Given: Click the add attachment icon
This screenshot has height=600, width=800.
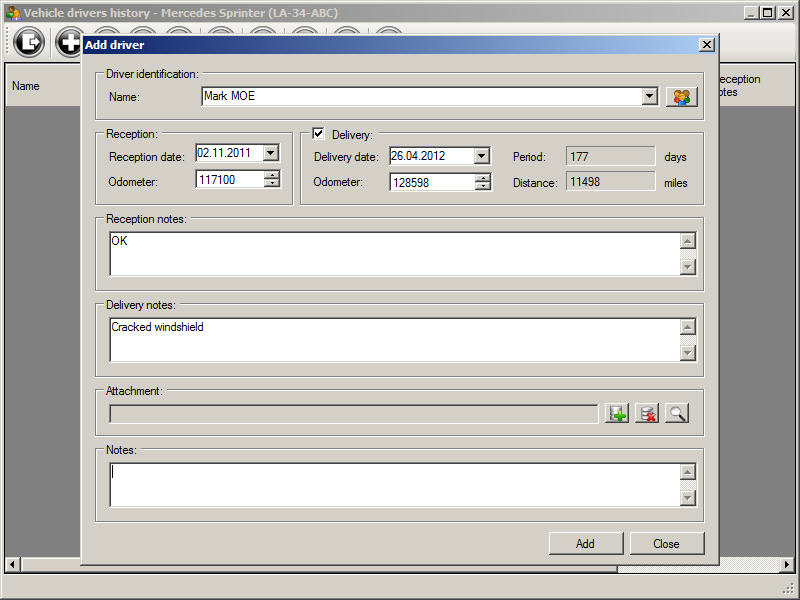Looking at the screenshot, I should click(x=617, y=413).
